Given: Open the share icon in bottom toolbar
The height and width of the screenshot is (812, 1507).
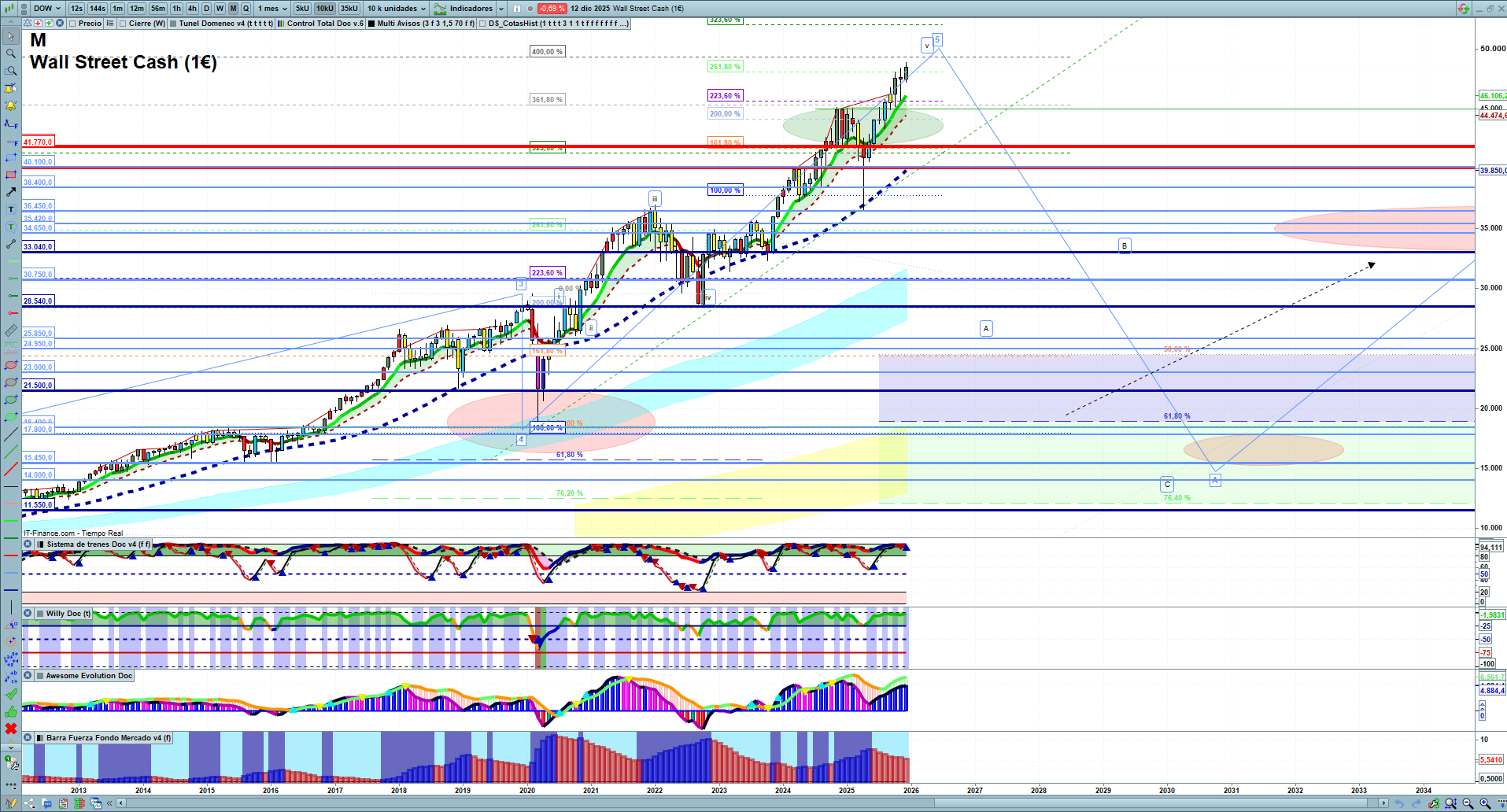Looking at the screenshot, I should 30,803.
